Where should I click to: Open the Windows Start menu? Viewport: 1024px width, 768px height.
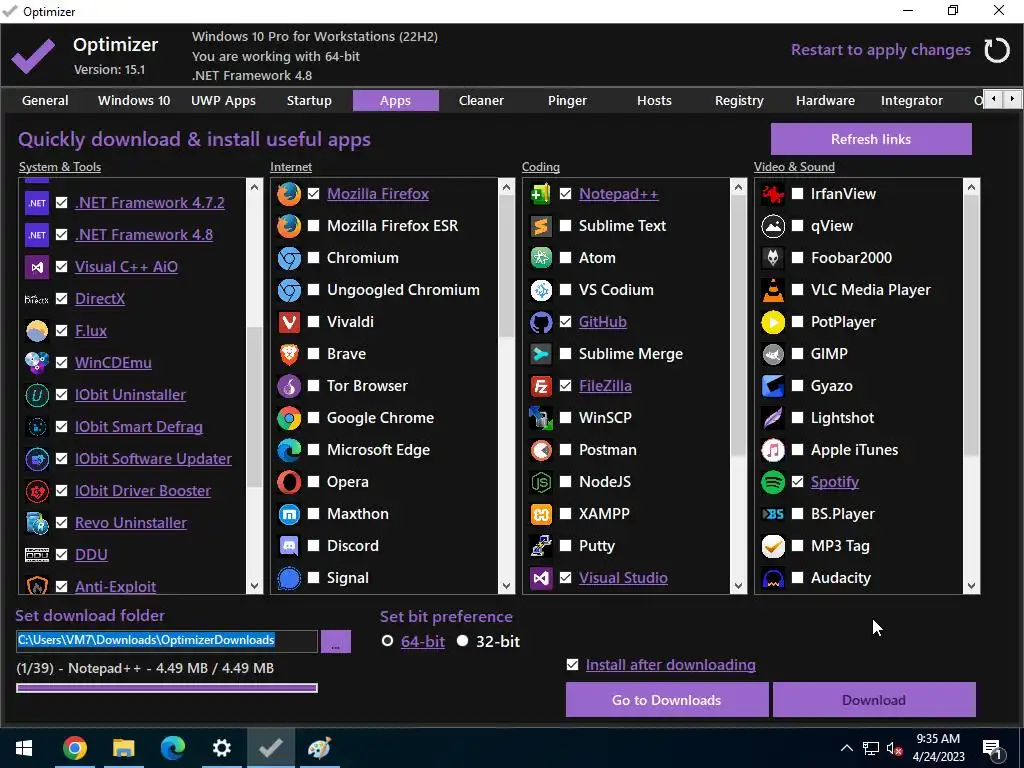point(24,748)
